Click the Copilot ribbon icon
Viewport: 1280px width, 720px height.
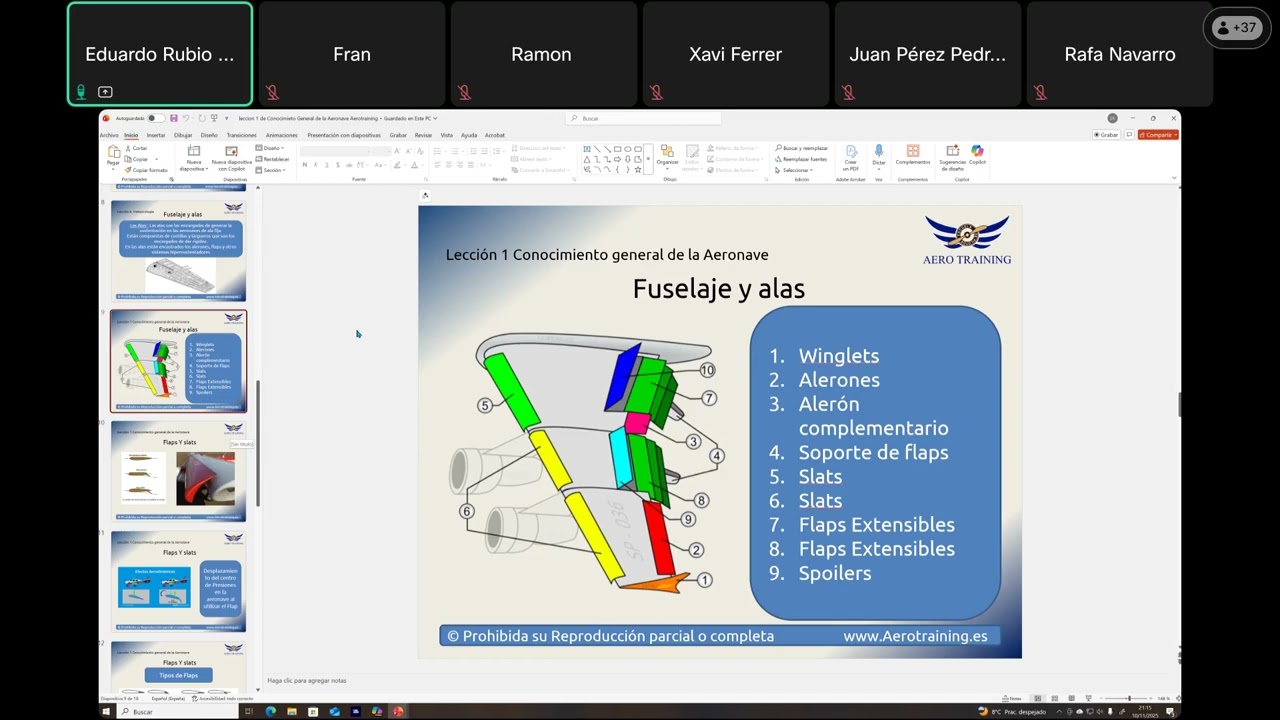coord(977,150)
